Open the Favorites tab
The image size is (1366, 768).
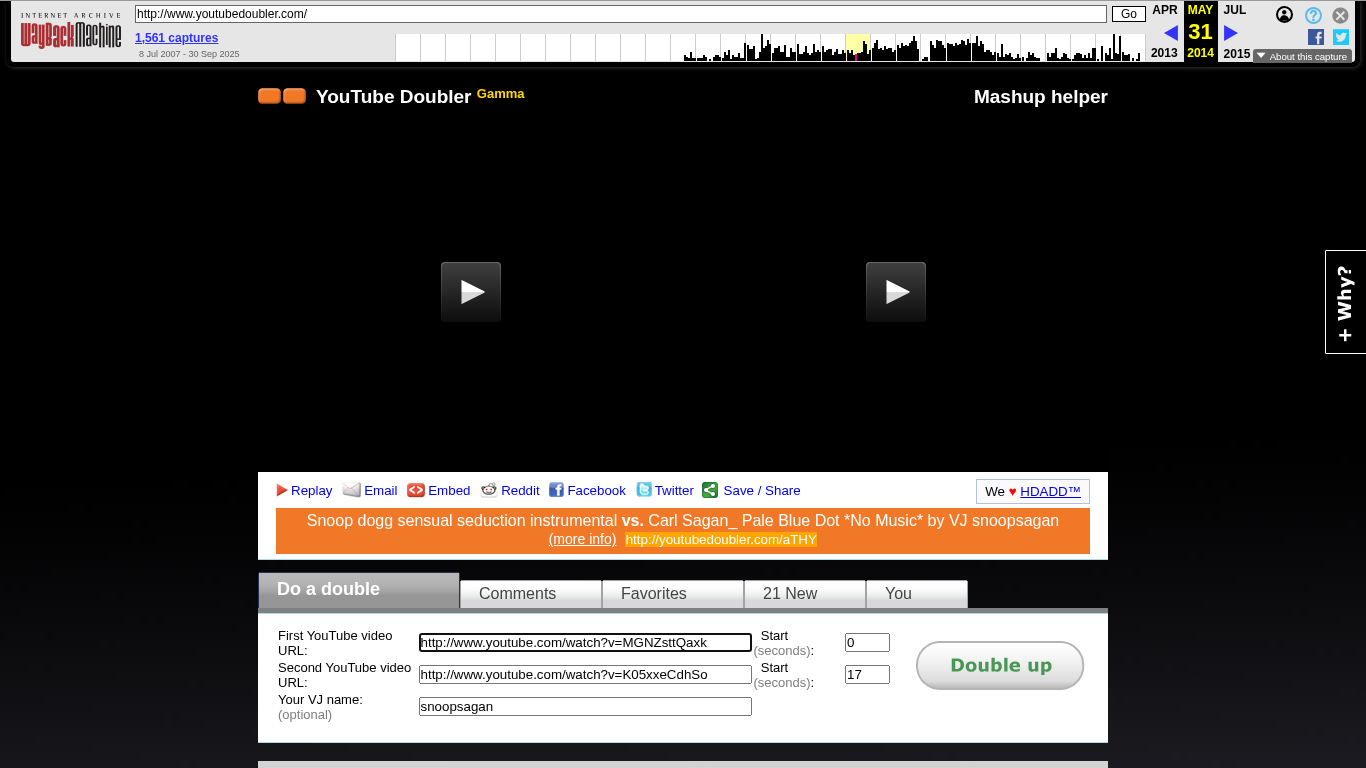[x=673, y=594]
